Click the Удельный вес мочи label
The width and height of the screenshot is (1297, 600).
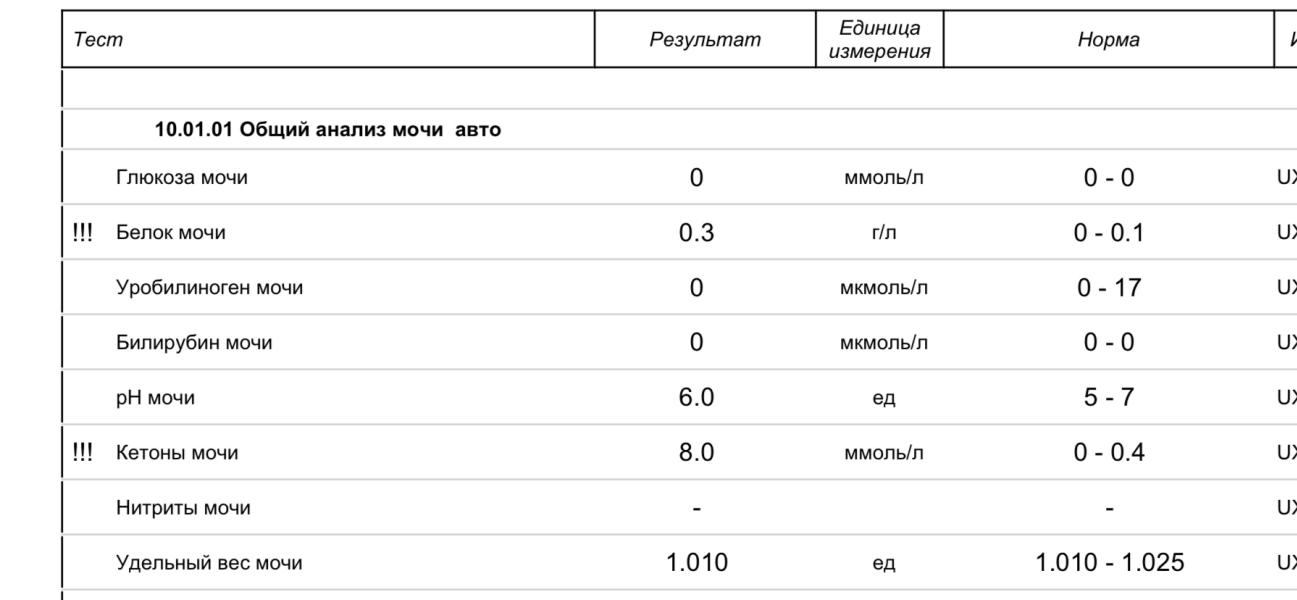coord(210,563)
